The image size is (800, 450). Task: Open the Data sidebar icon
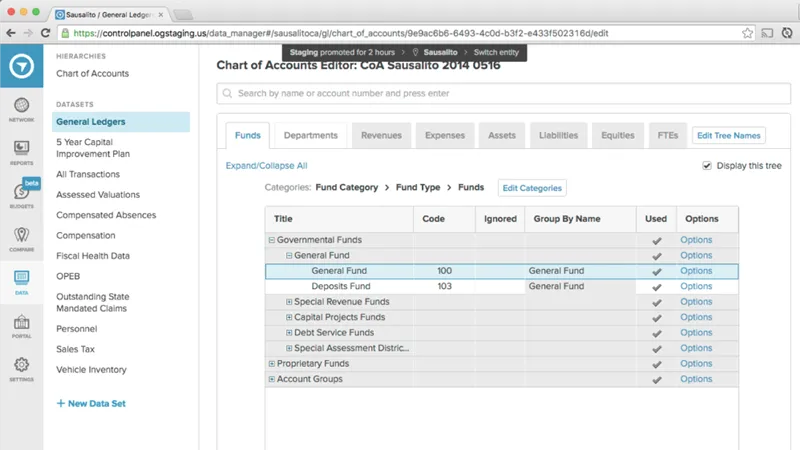click(21, 282)
